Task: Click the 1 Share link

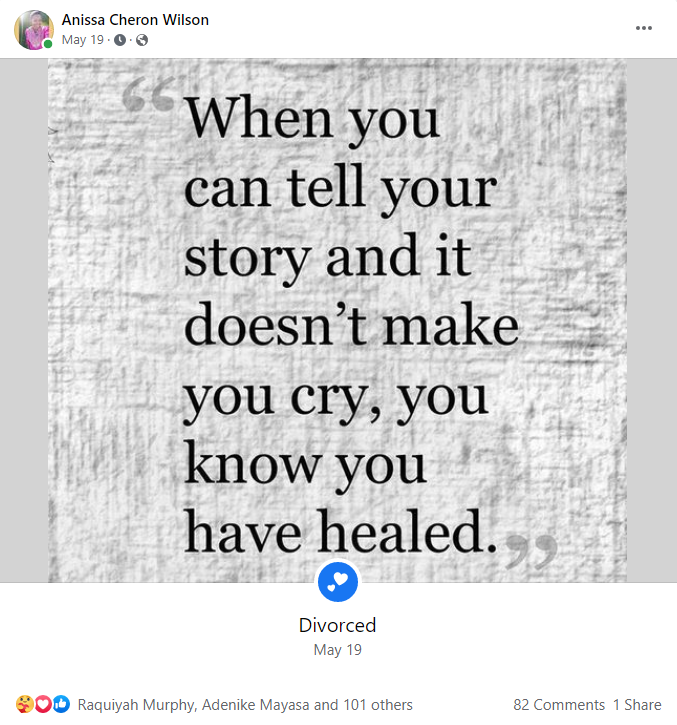Action: coord(637,705)
